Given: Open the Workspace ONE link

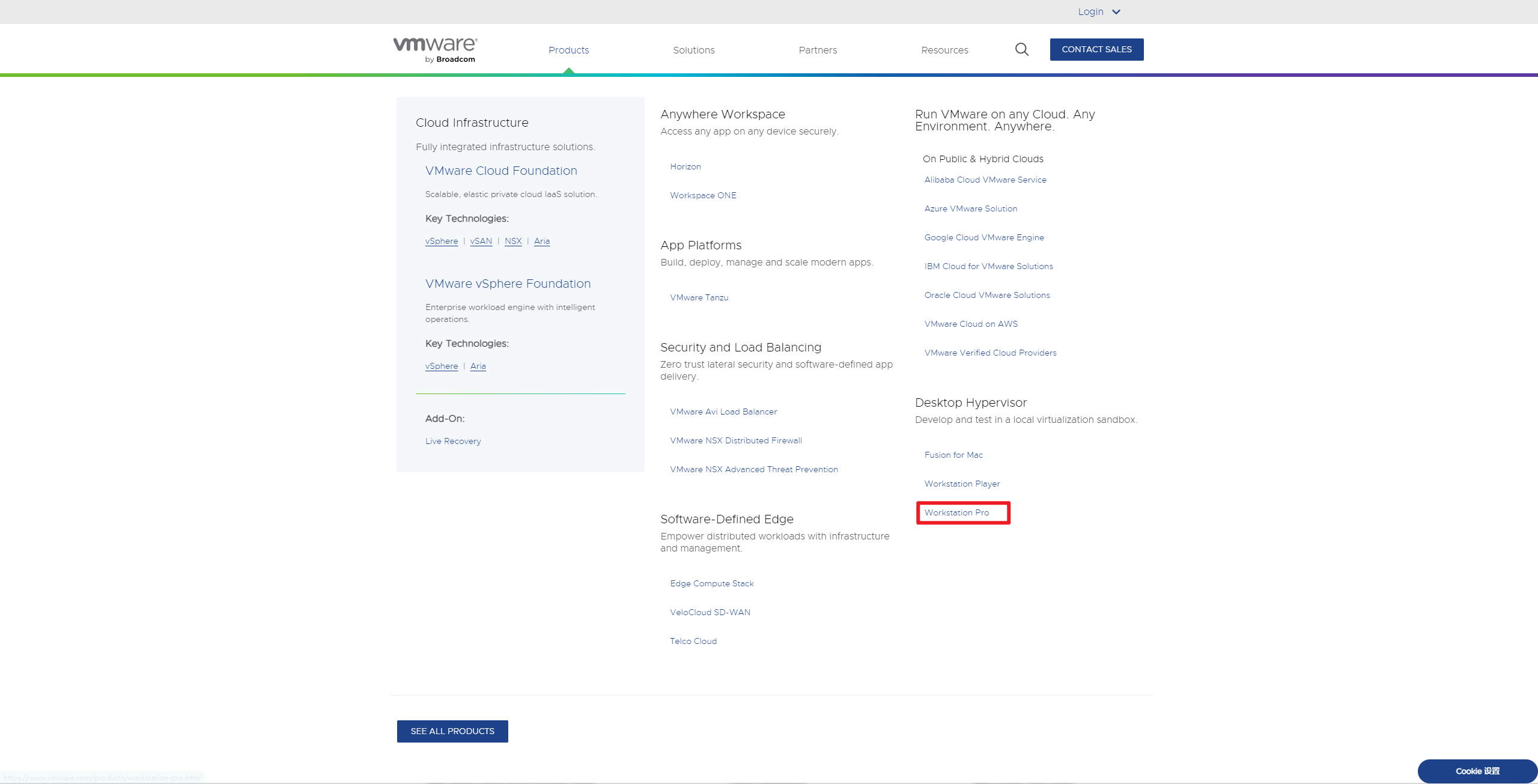Looking at the screenshot, I should 703,195.
